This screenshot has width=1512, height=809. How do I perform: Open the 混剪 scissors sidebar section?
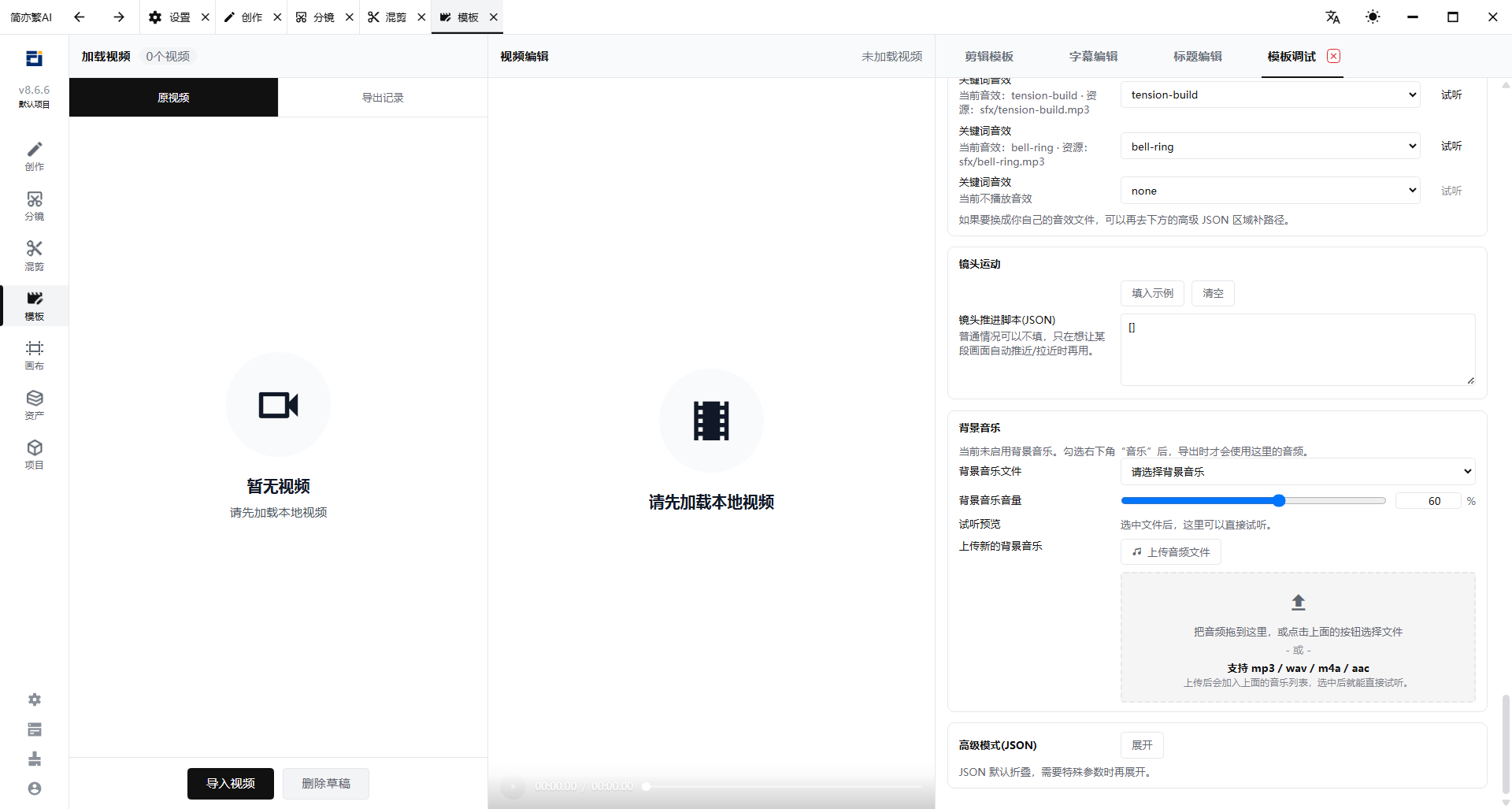pyautogui.click(x=34, y=256)
